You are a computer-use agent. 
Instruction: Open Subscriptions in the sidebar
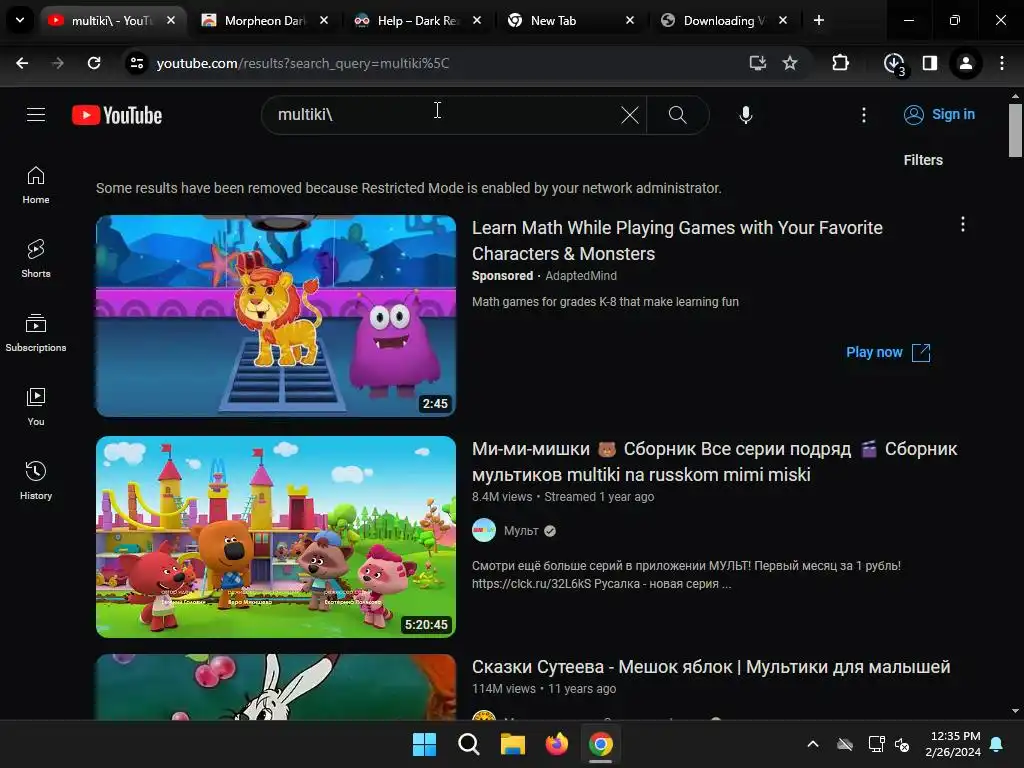click(36, 333)
